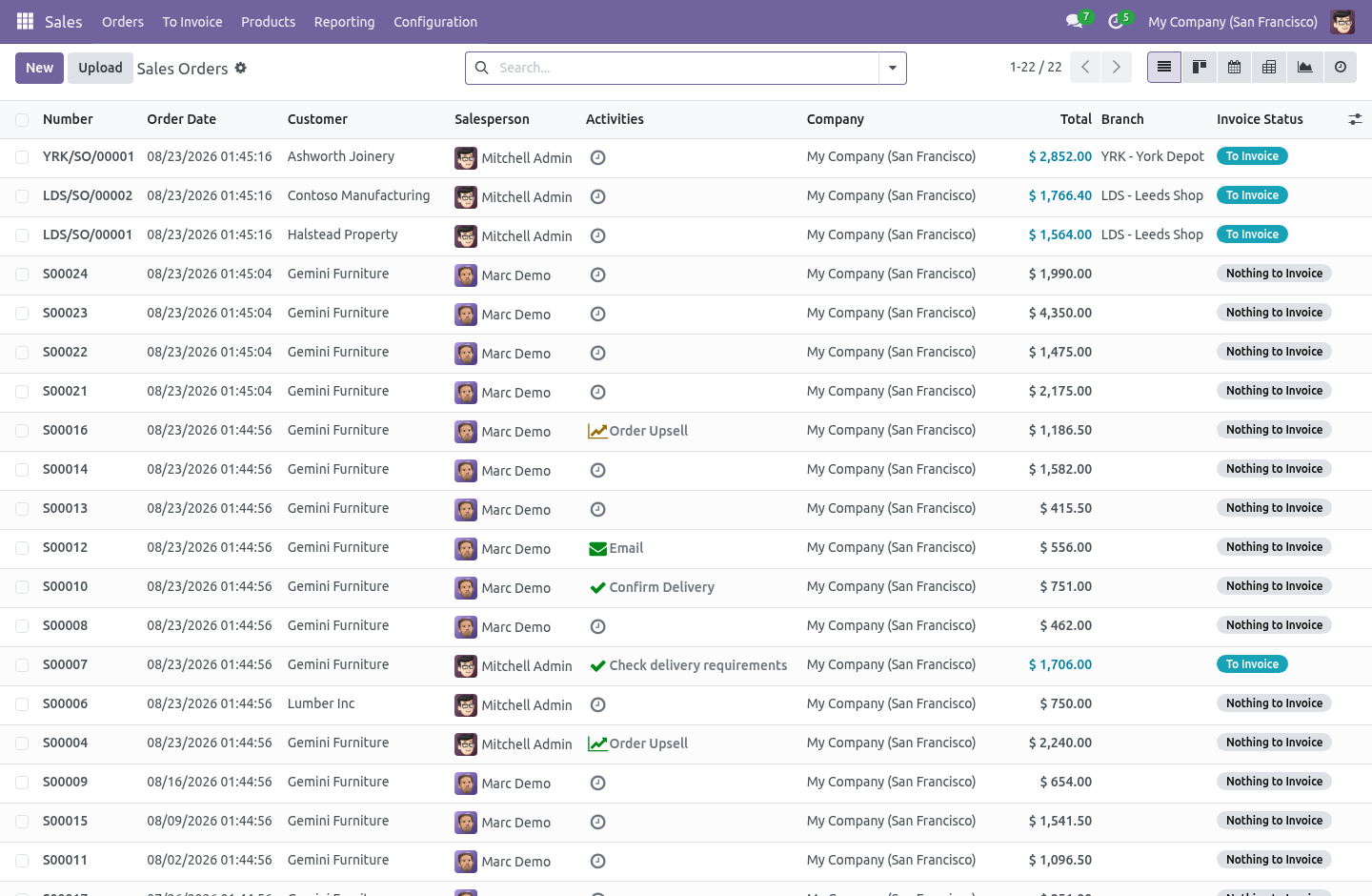The width and height of the screenshot is (1372, 896).
Task: Switch to graph view
Action: (x=1304, y=68)
